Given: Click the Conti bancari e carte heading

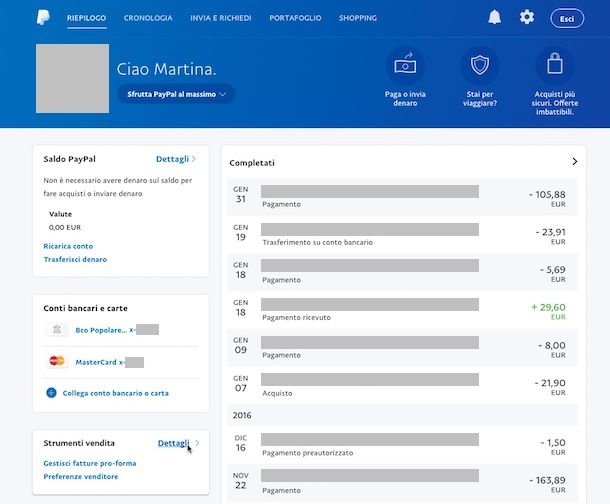Looking at the screenshot, I should pos(86,308).
